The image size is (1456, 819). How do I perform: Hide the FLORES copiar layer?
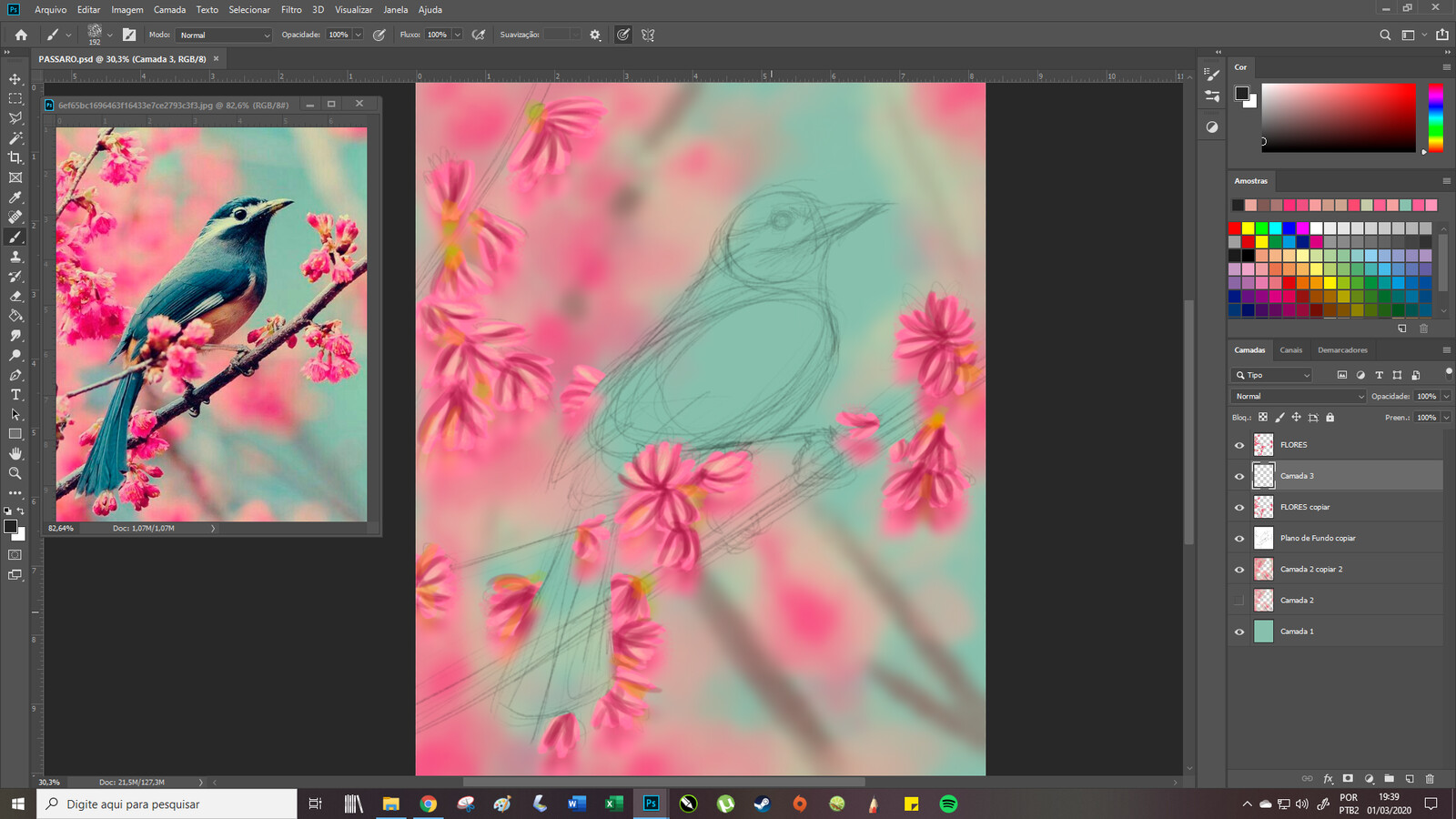pyautogui.click(x=1239, y=507)
